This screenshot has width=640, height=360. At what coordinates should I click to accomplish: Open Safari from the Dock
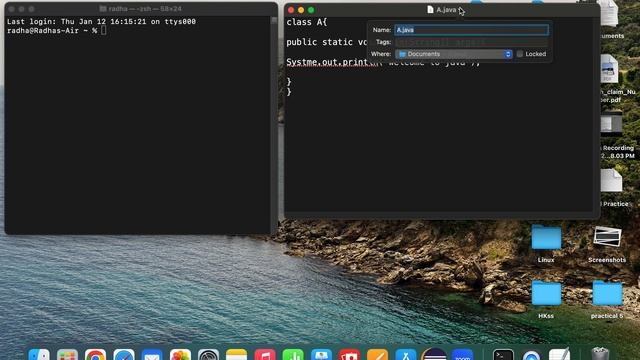pos(124,354)
